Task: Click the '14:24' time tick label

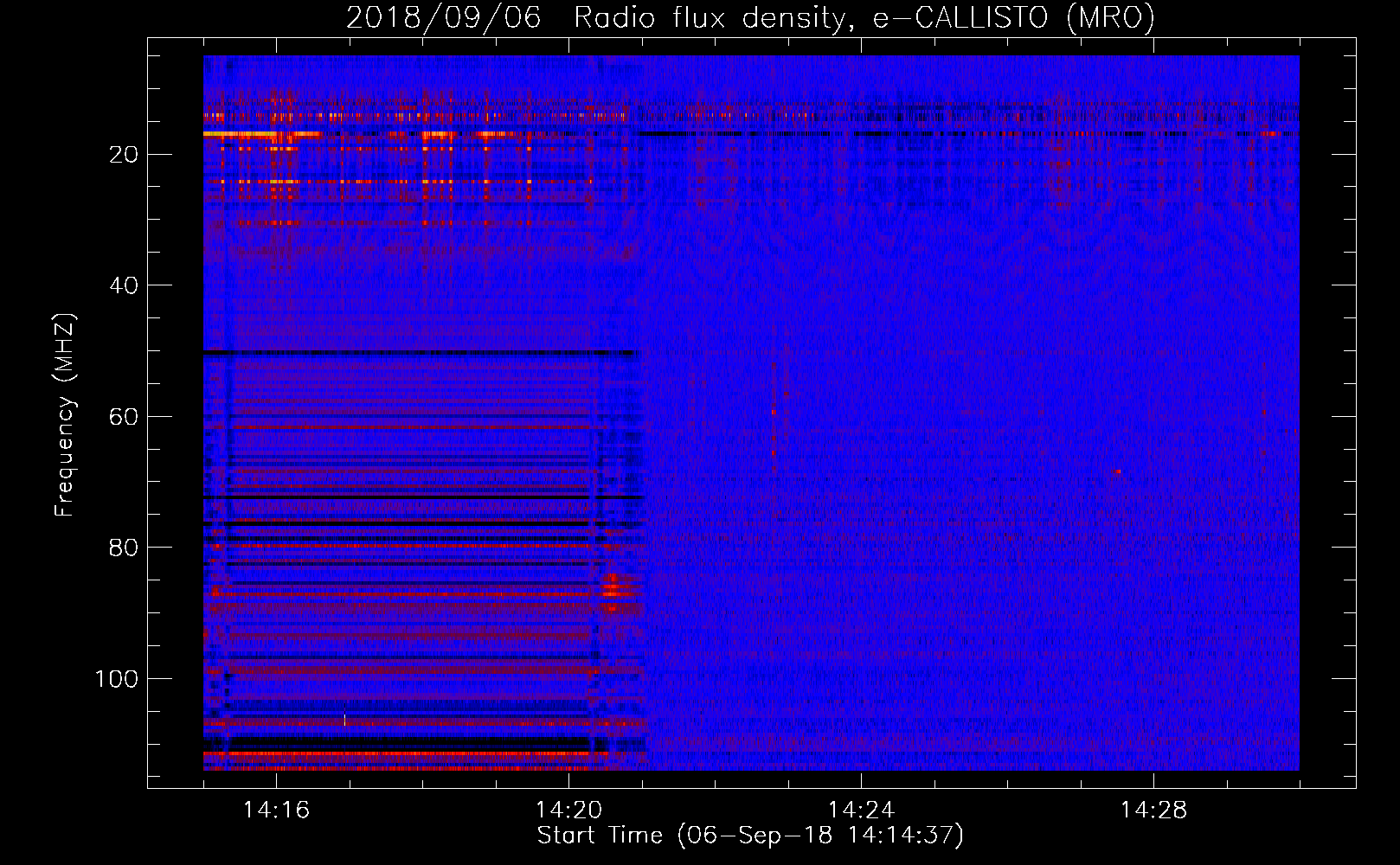Action: (x=862, y=811)
